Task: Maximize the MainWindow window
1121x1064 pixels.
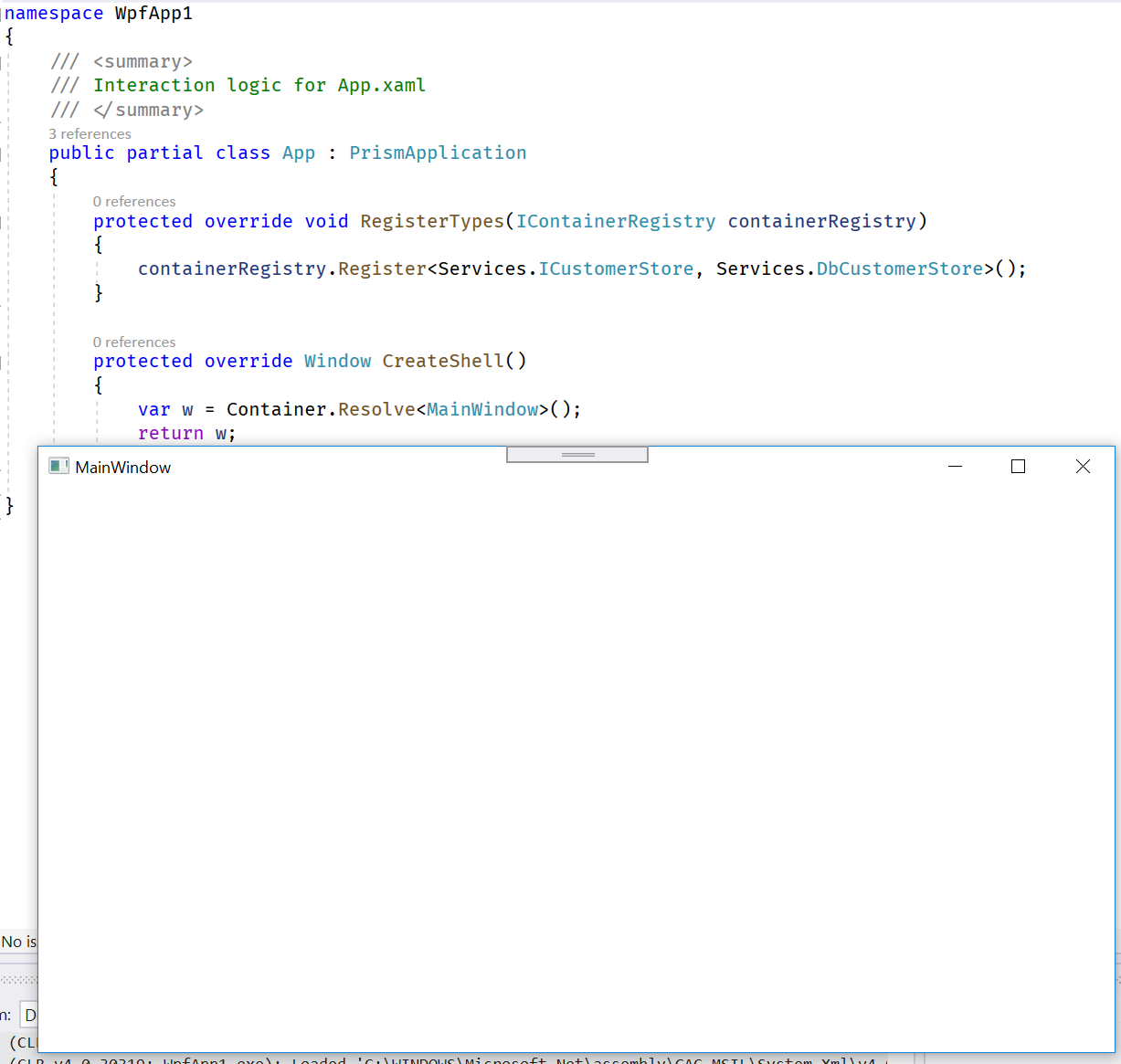Action: coord(1018,466)
